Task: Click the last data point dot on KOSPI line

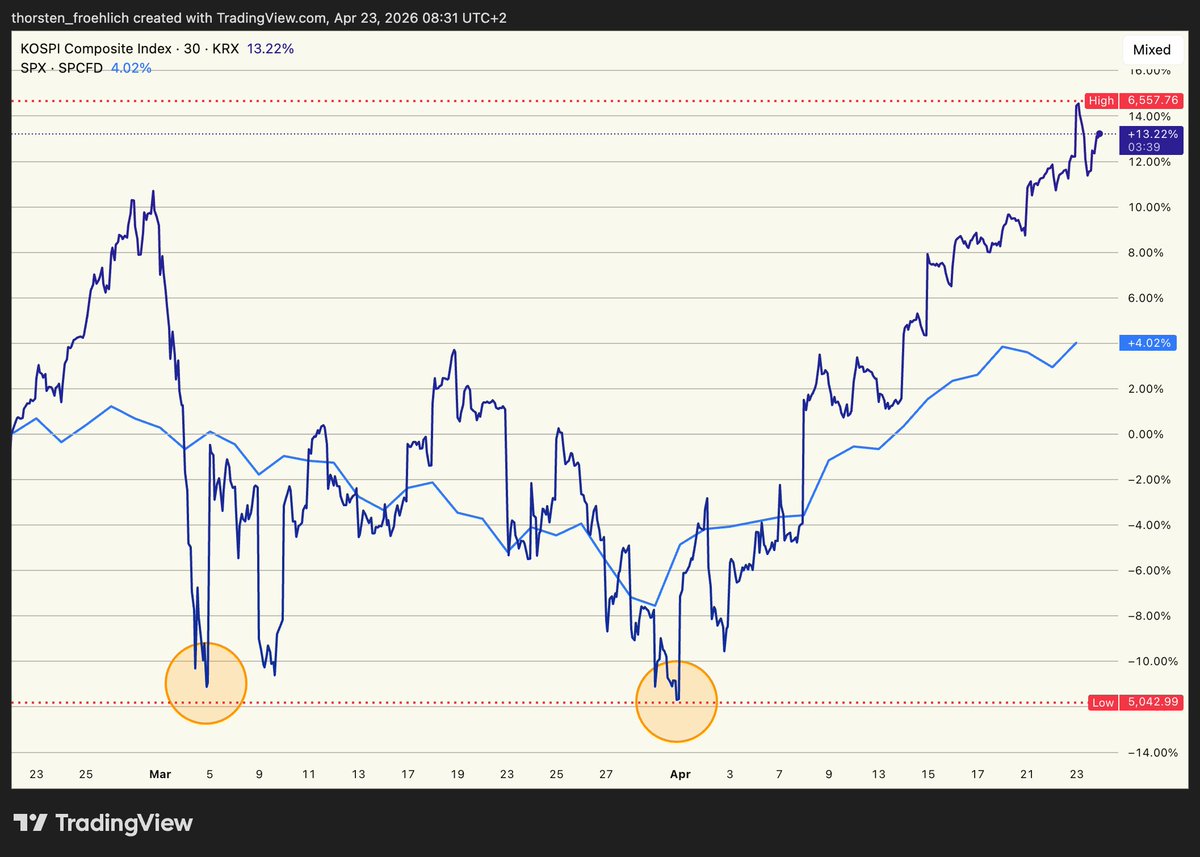Action: pyautogui.click(x=1098, y=132)
